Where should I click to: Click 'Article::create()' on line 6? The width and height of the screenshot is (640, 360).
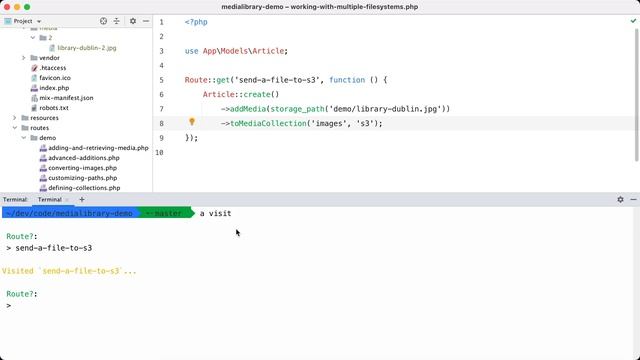click(241, 94)
